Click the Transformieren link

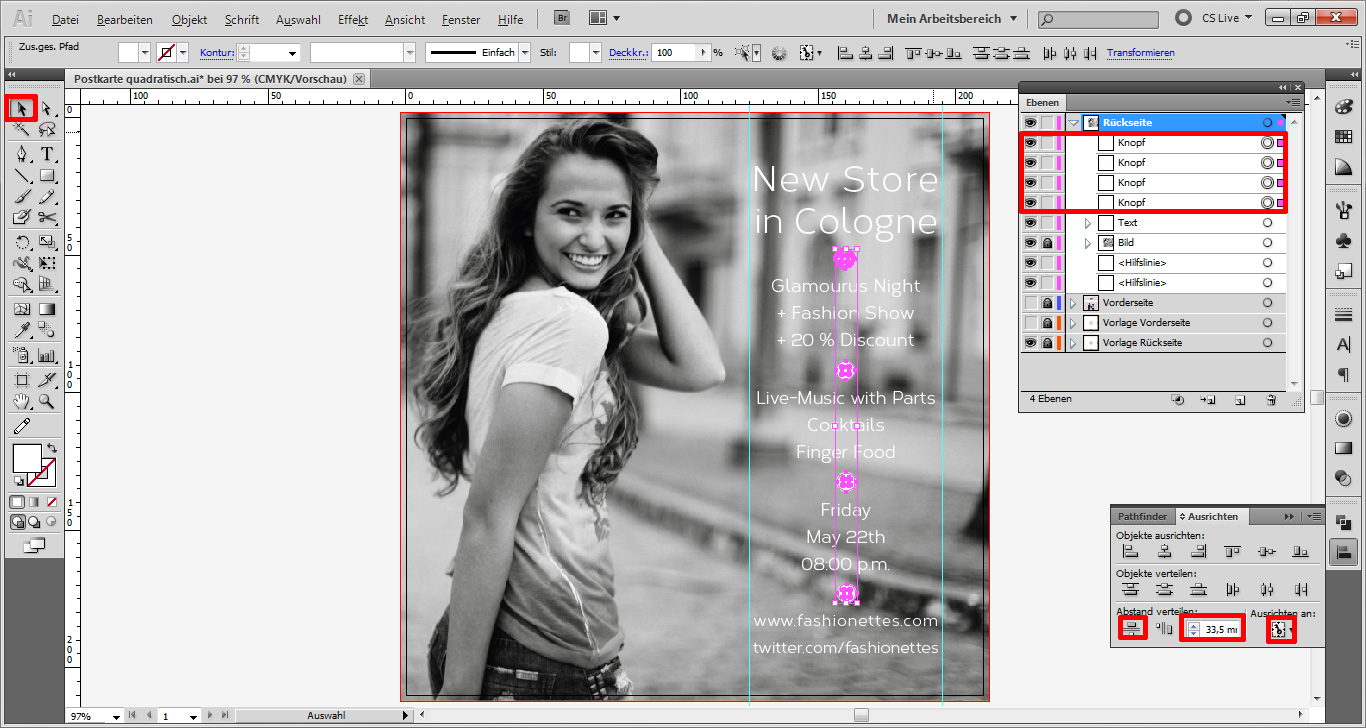pos(1140,53)
